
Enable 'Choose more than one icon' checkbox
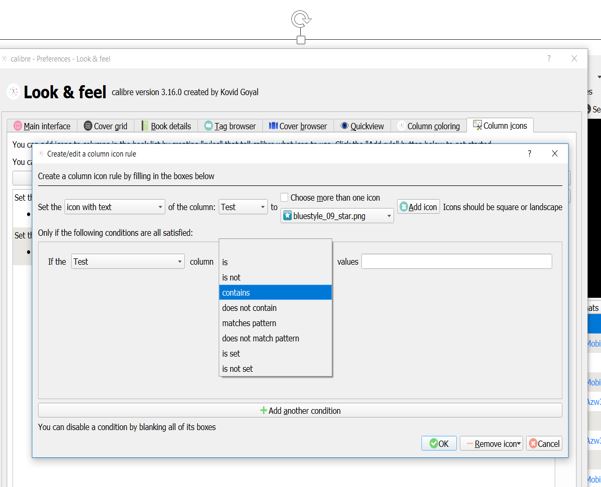284,197
